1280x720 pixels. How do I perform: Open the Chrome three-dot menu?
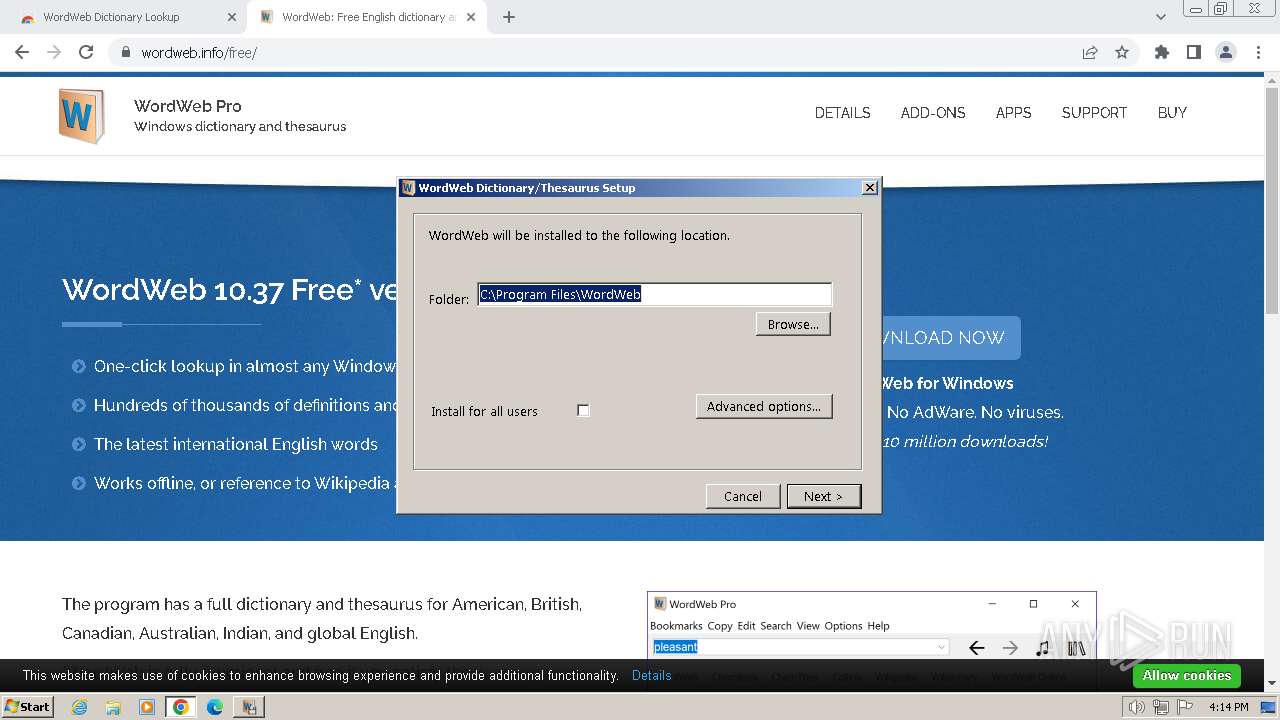(x=1257, y=52)
